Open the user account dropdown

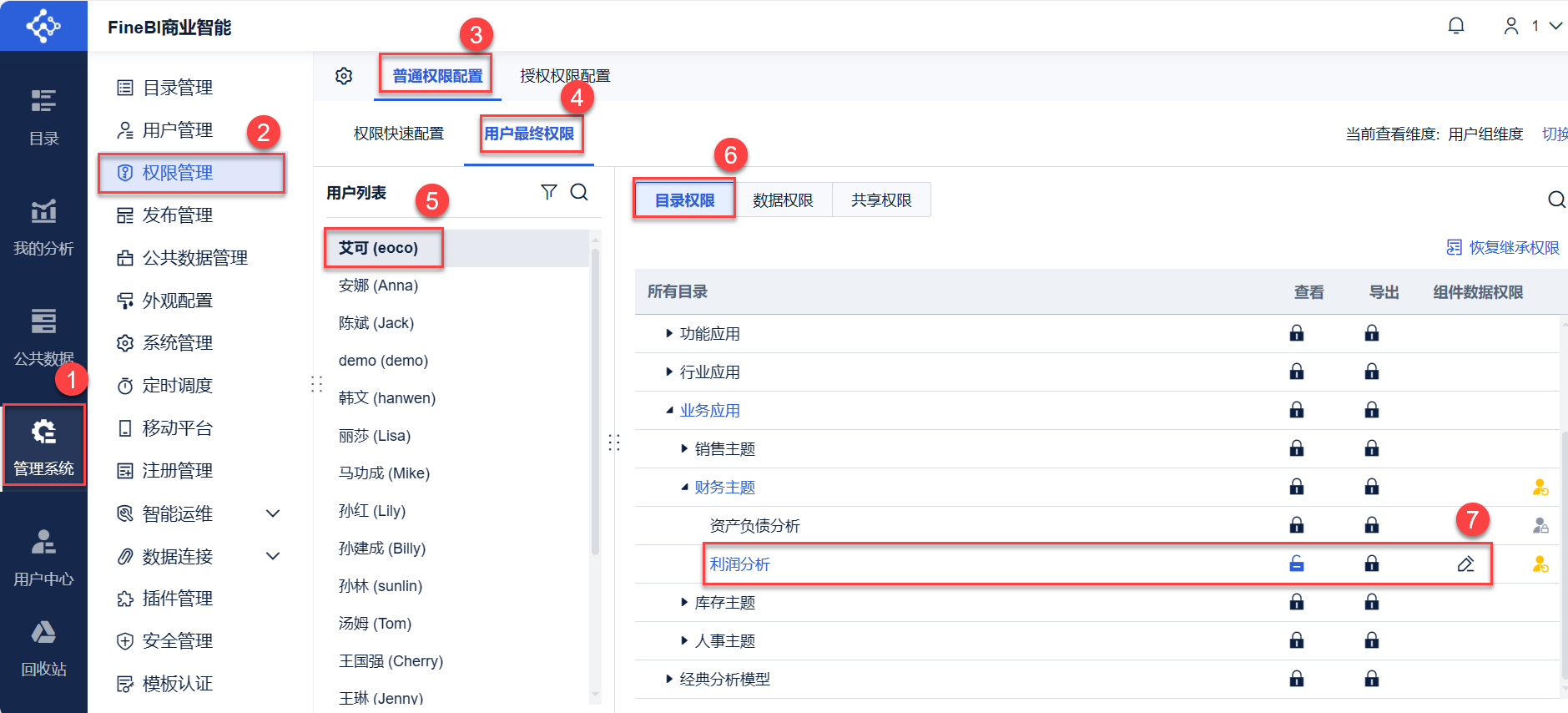[x=1533, y=26]
